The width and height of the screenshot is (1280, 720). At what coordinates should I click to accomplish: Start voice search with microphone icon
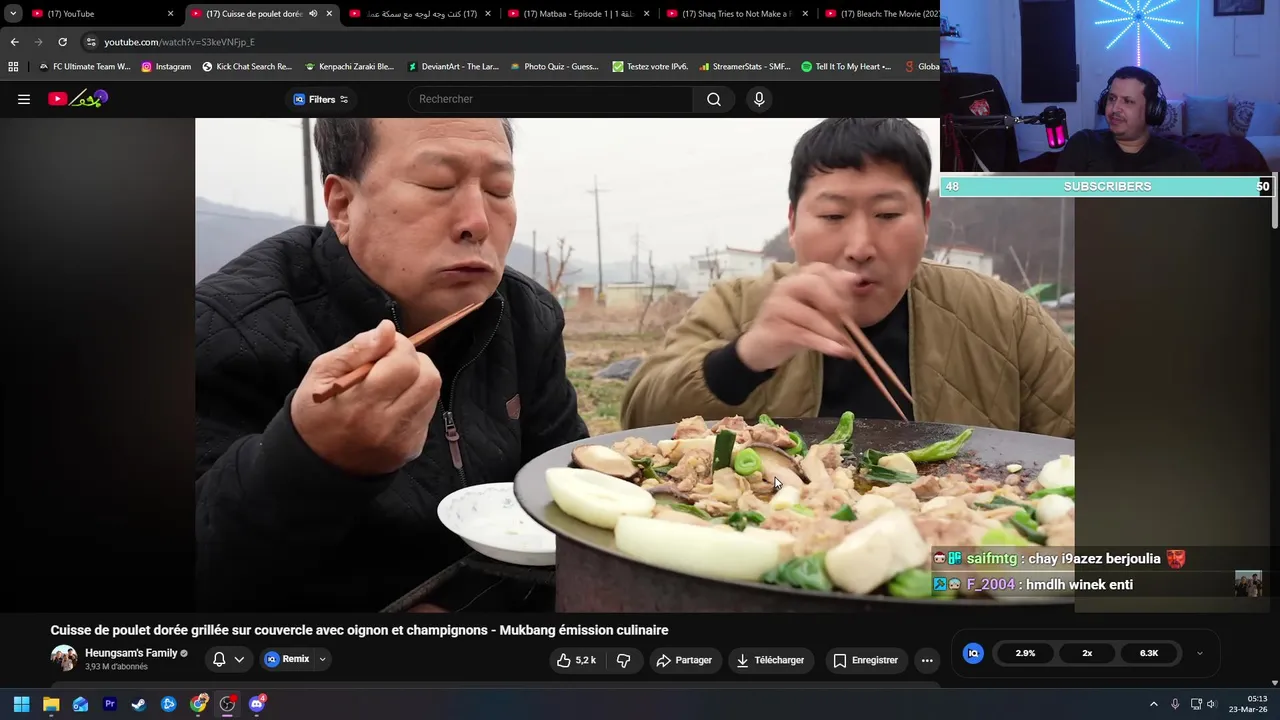click(x=759, y=99)
